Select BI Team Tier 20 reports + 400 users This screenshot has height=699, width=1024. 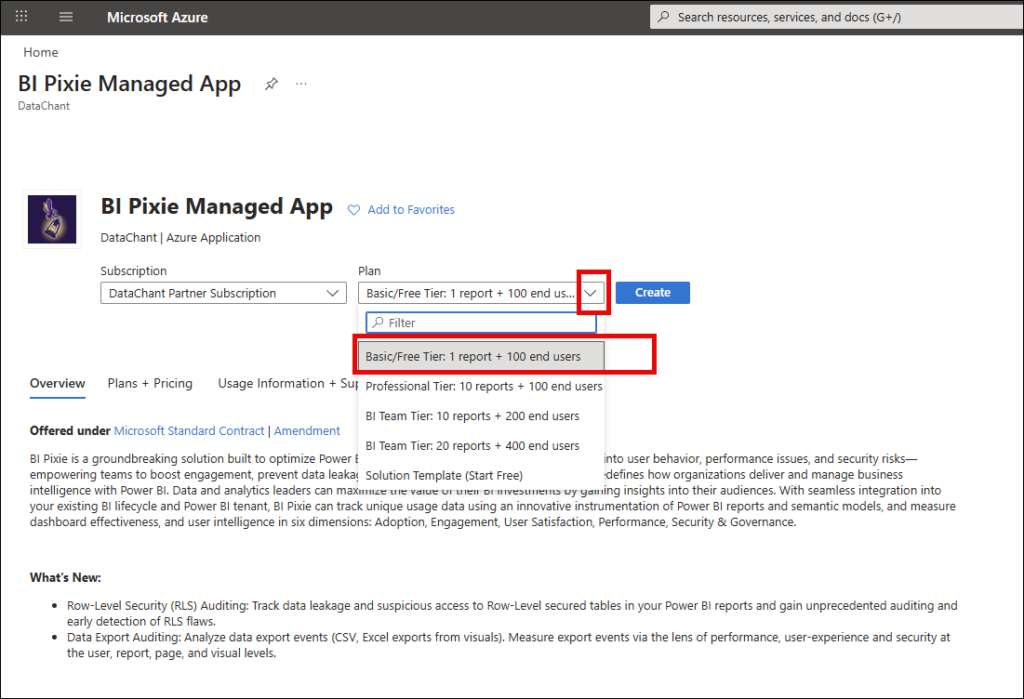[x=472, y=446]
